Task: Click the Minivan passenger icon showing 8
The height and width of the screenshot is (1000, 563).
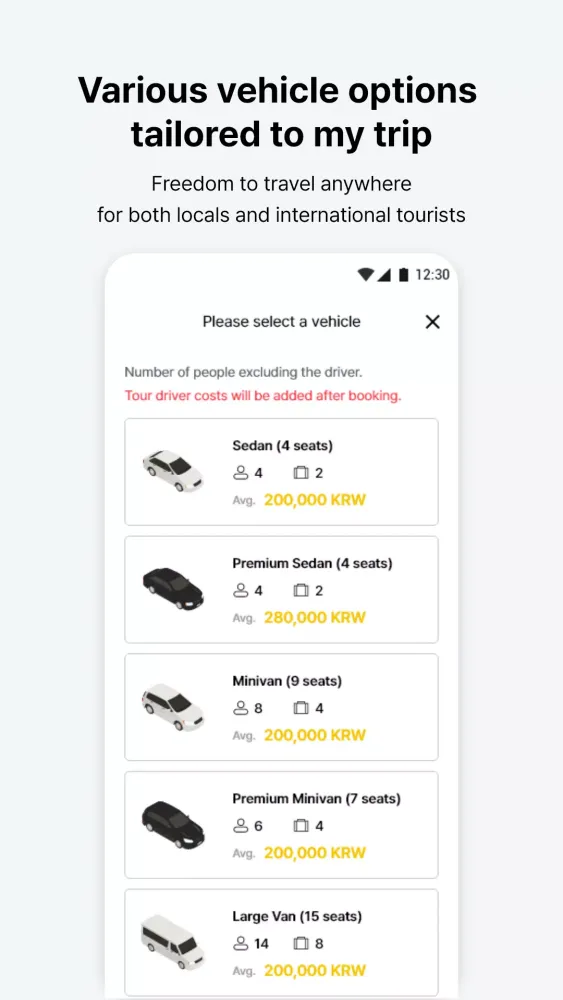Action: click(x=240, y=709)
